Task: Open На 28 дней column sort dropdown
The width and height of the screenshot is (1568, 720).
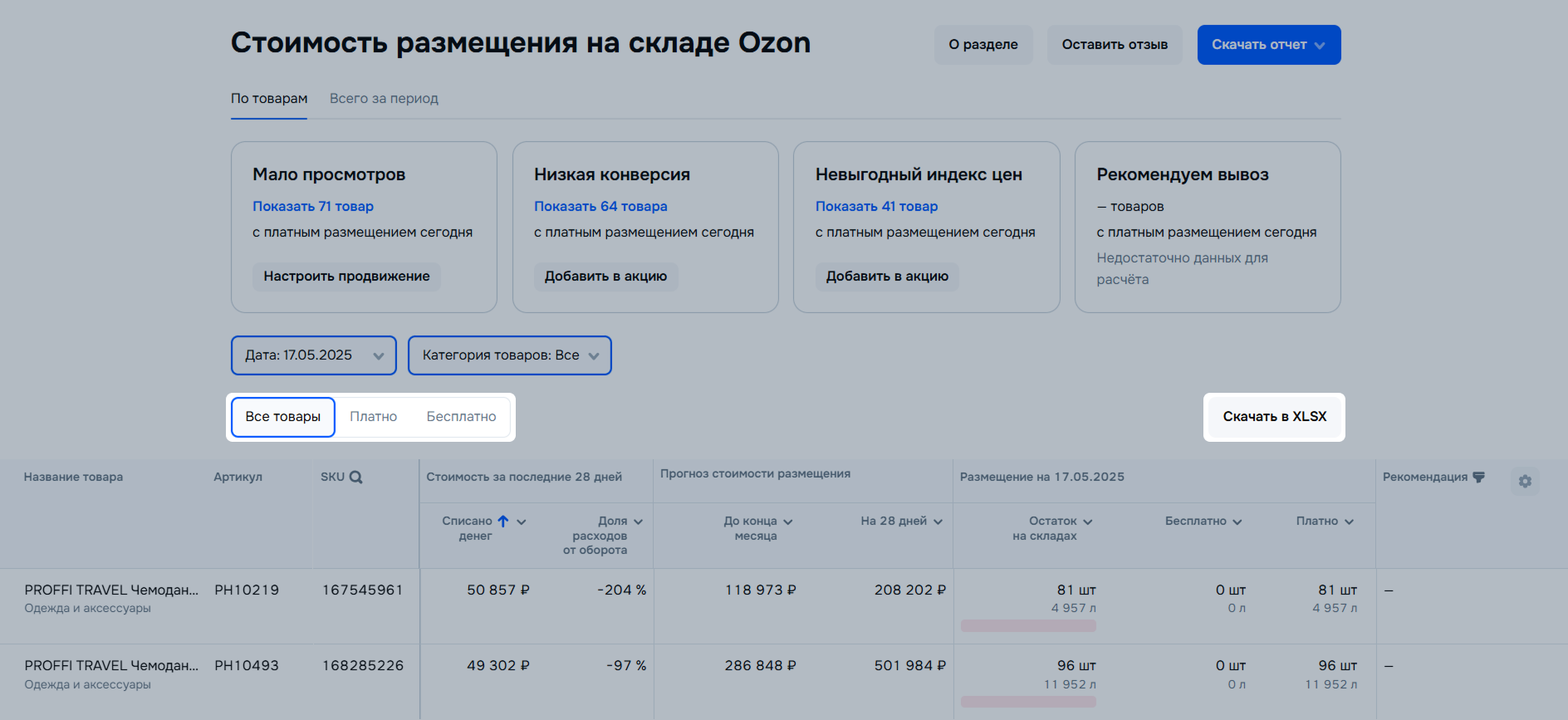Action: click(x=938, y=522)
